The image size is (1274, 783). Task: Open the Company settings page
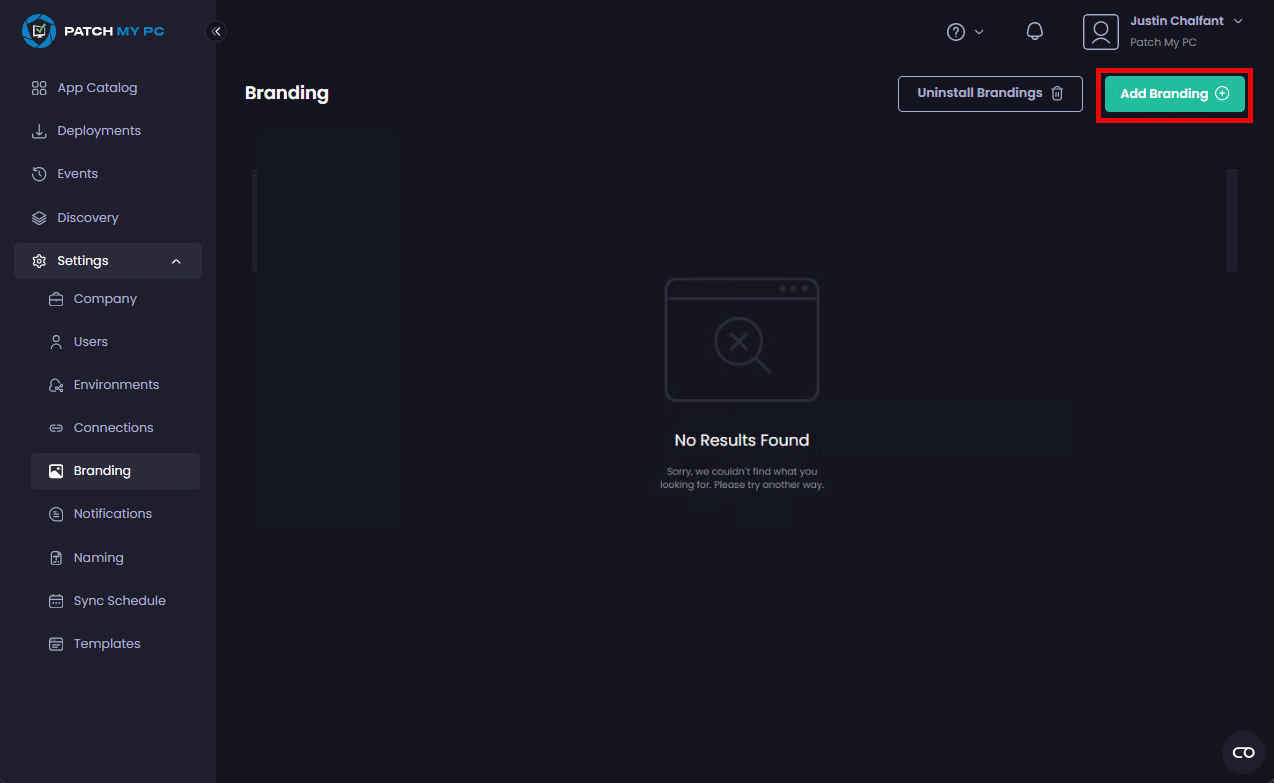pyautogui.click(x=105, y=299)
